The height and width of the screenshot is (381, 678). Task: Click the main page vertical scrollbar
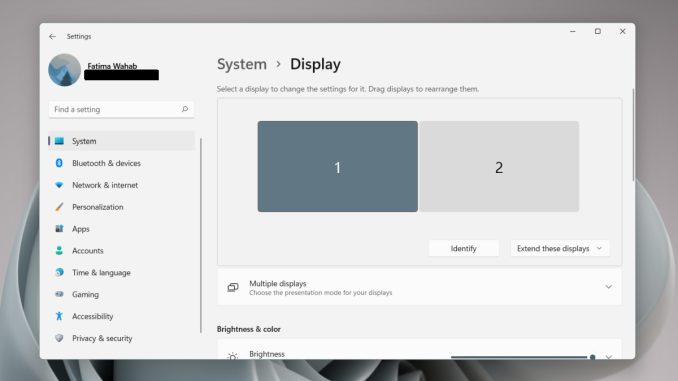(x=633, y=134)
